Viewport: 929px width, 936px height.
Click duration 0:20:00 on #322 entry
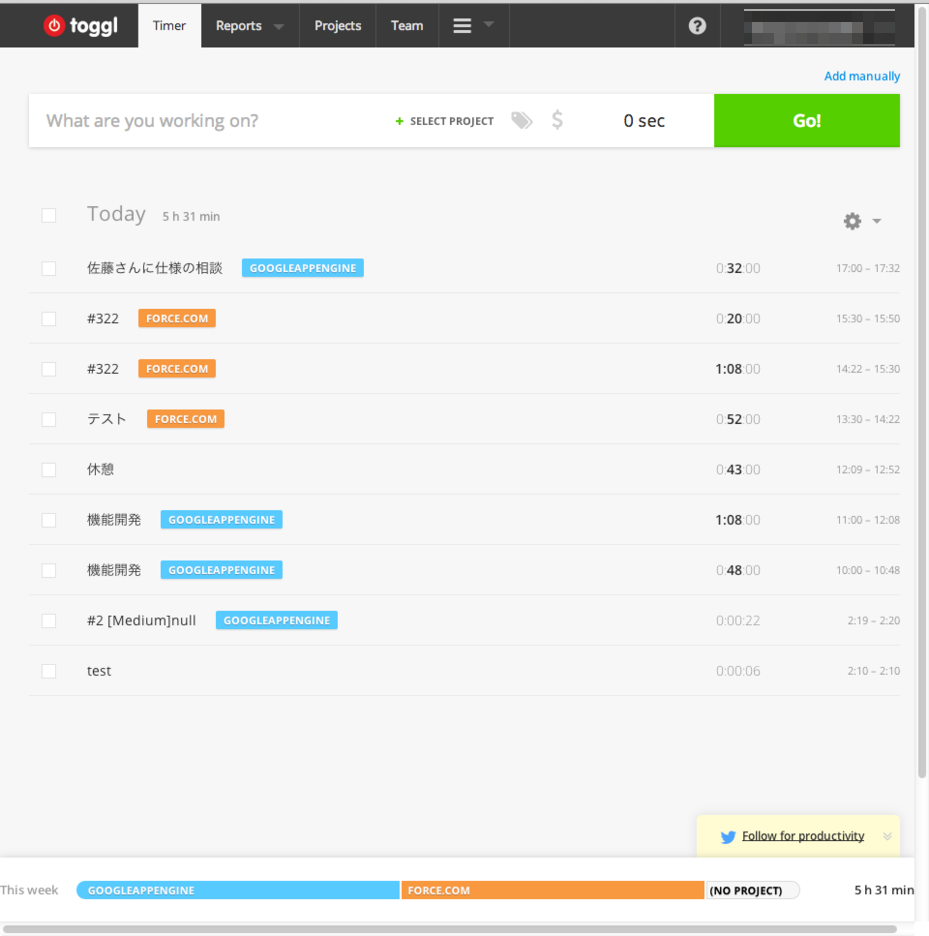click(x=738, y=318)
